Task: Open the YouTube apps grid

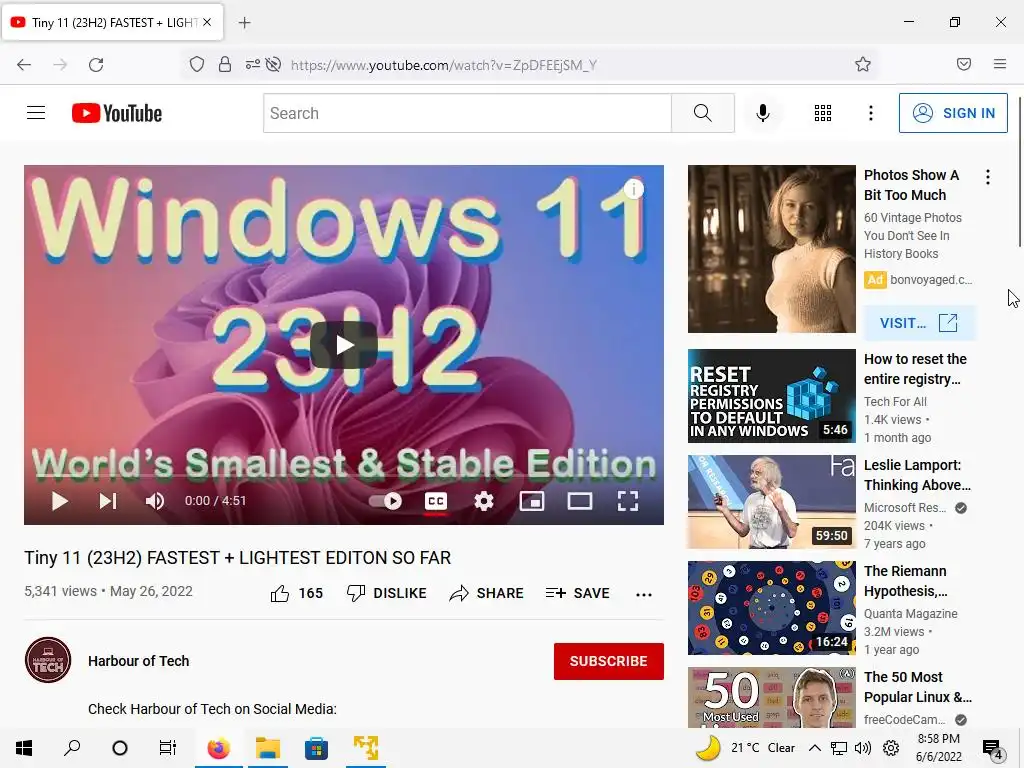Action: pyautogui.click(x=823, y=113)
